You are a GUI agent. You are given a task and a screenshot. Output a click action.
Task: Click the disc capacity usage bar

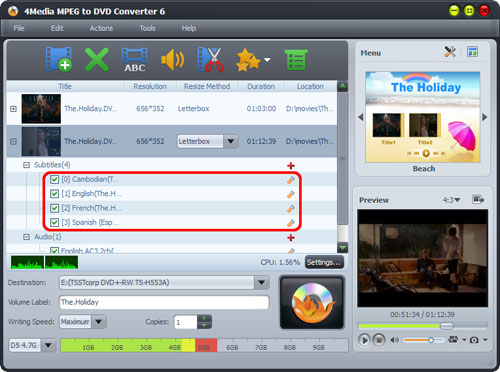point(204,345)
